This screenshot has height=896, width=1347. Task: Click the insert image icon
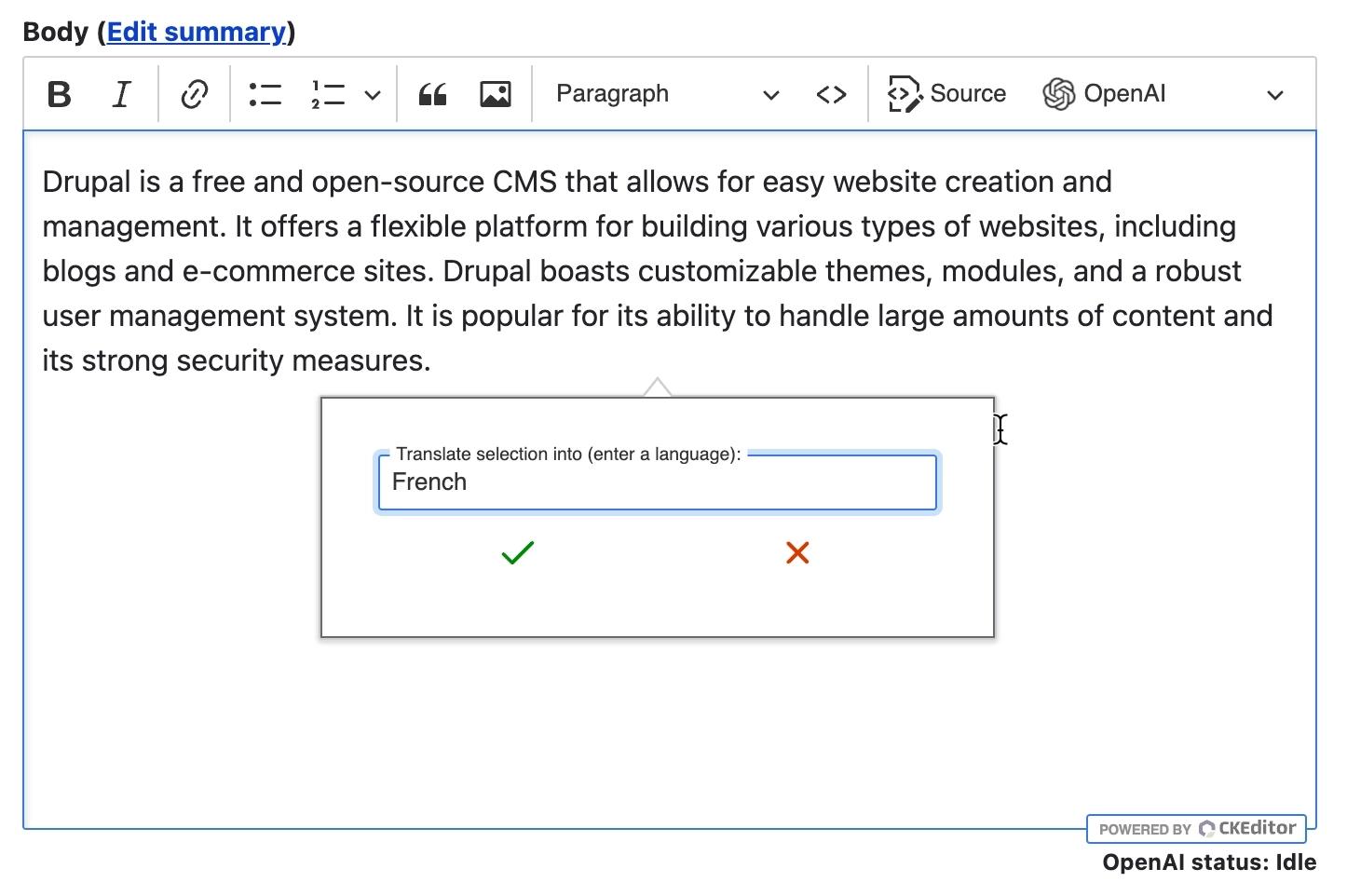495,94
